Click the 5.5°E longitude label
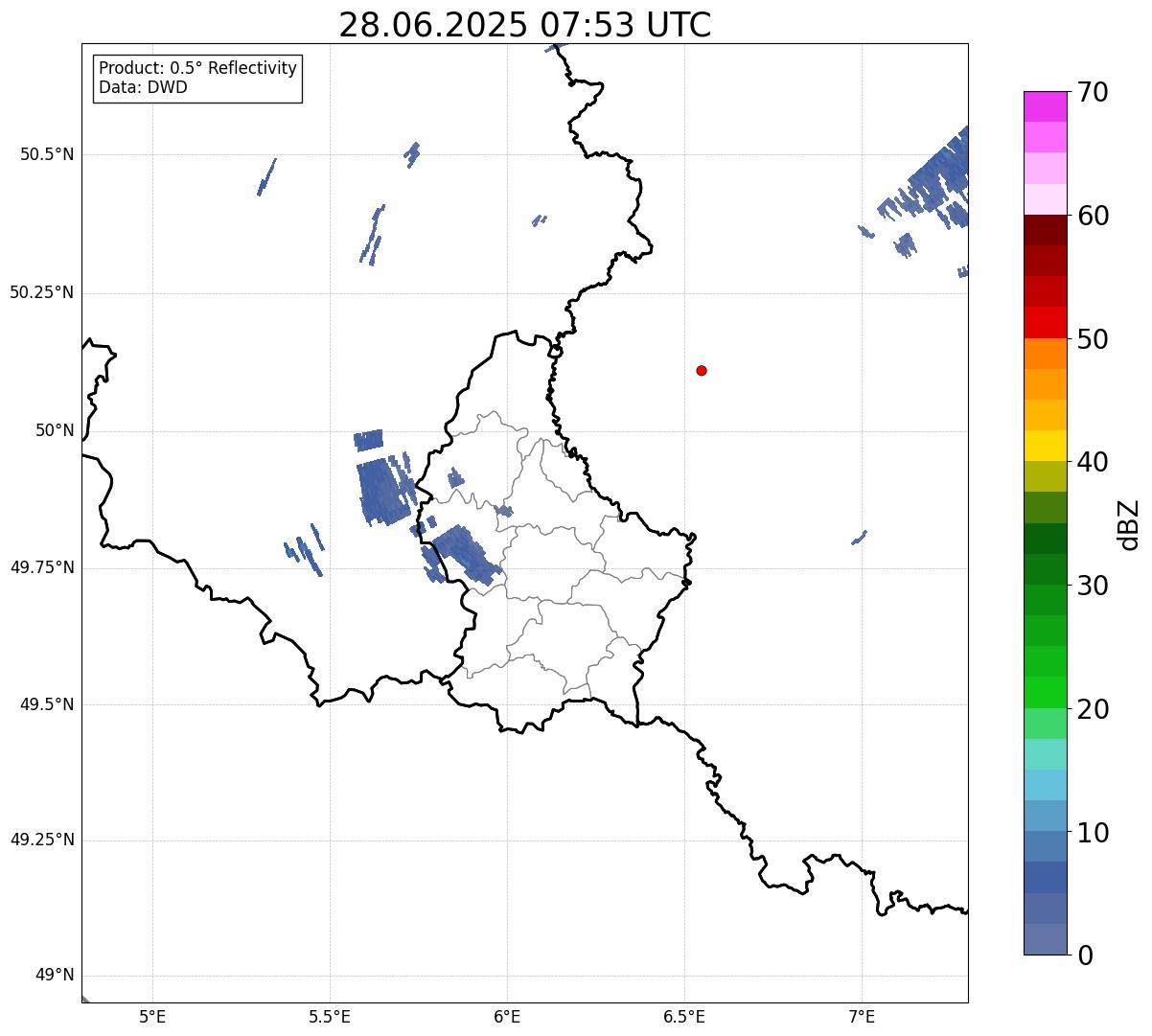 330,1016
